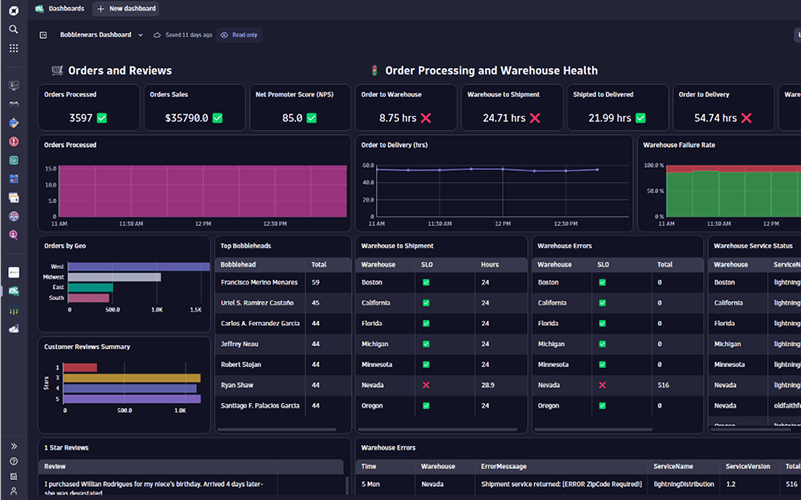Image resolution: width=801 pixels, height=500 pixels.
Task: Sort Top Bobbleheads by Total column header
Action: (x=319, y=265)
